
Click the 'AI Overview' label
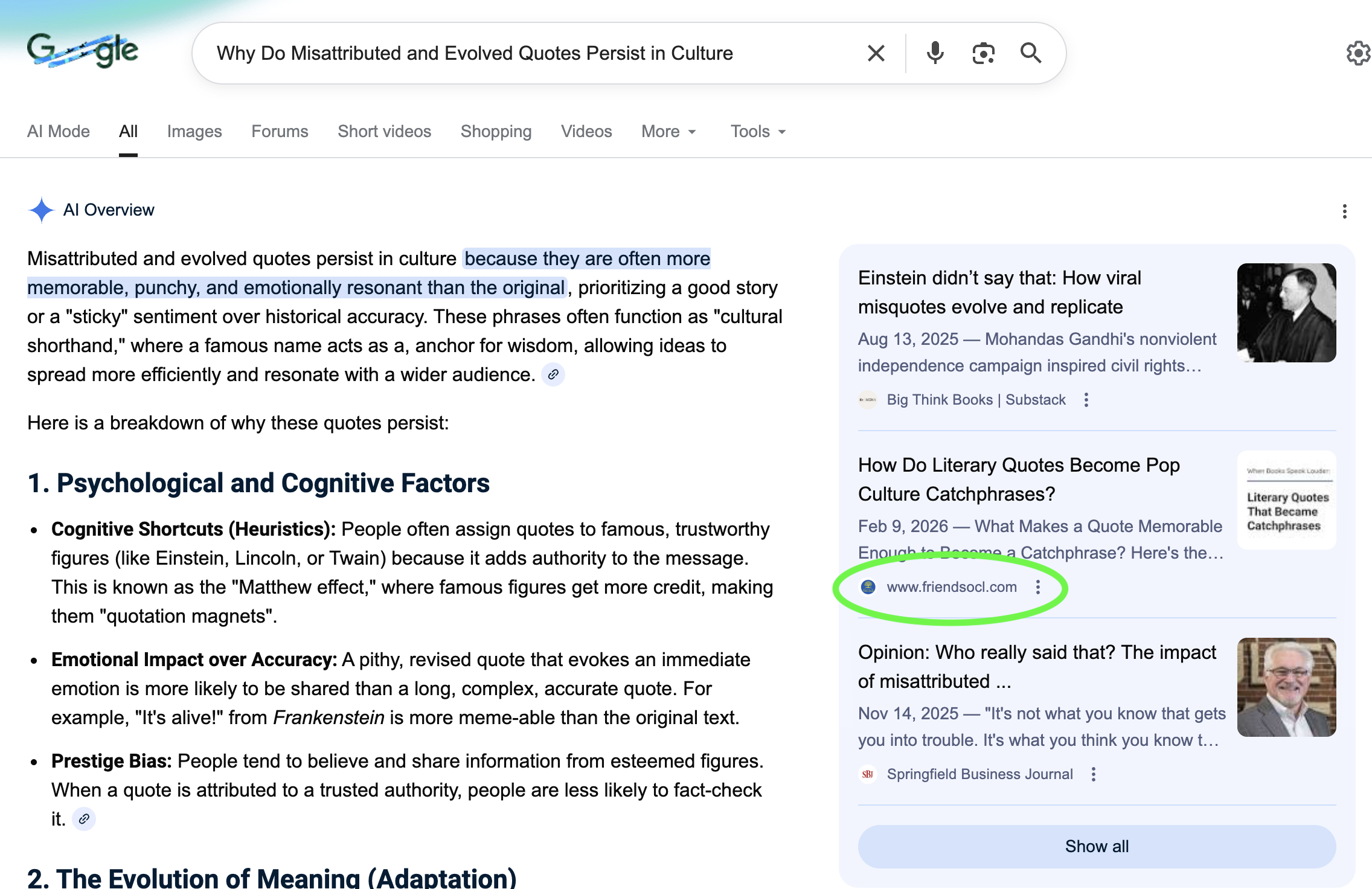[109, 210]
